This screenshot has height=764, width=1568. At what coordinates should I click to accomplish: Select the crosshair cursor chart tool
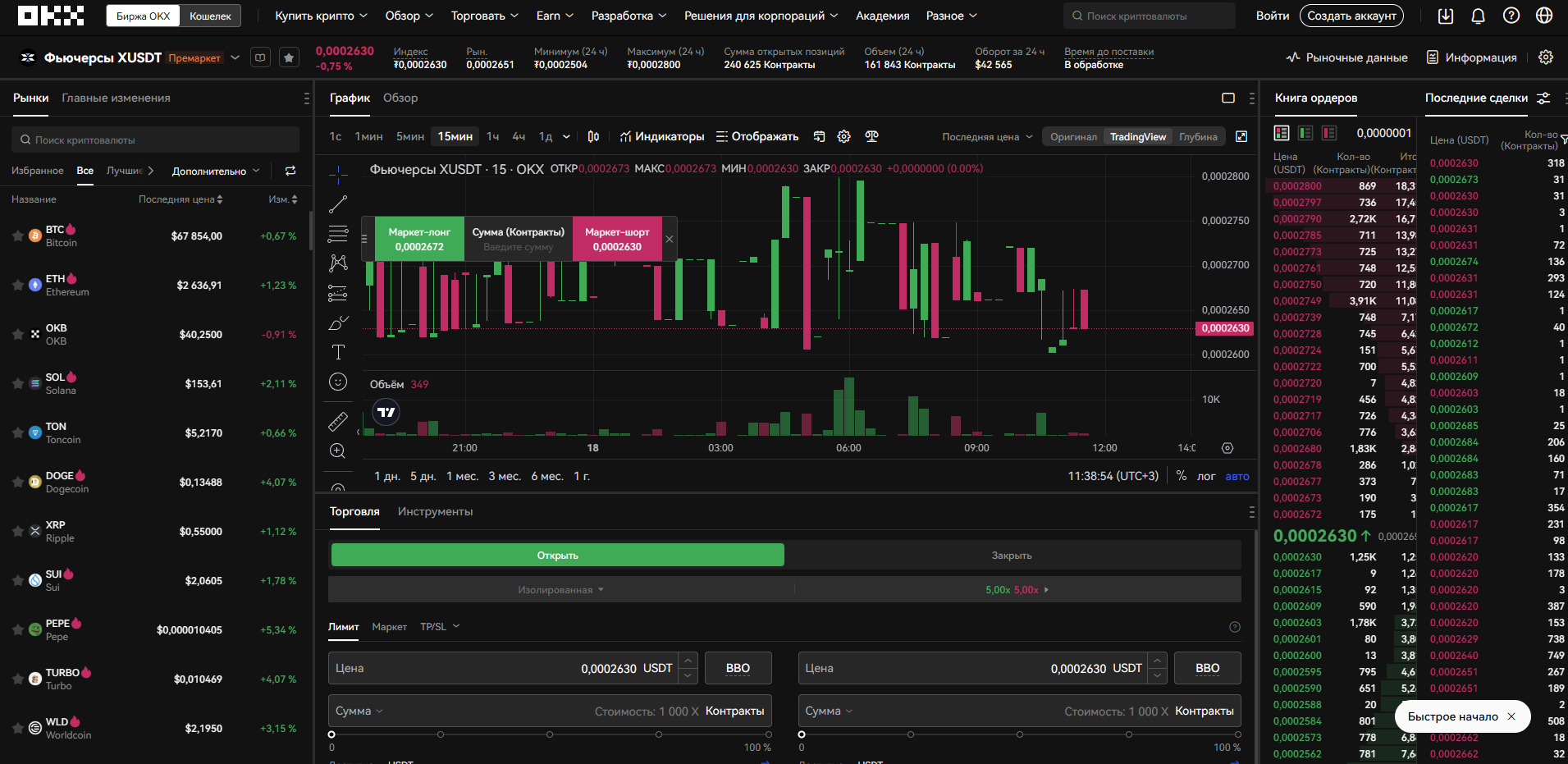pyautogui.click(x=338, y=175)
